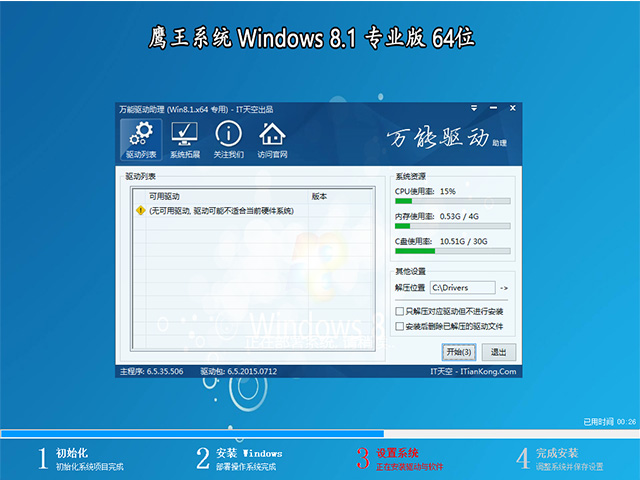Image resolution: width=640 pixels, height=480 pixels.
Task: Click the 已用时间 00:26 timer text
Action: tap(609, 422)
